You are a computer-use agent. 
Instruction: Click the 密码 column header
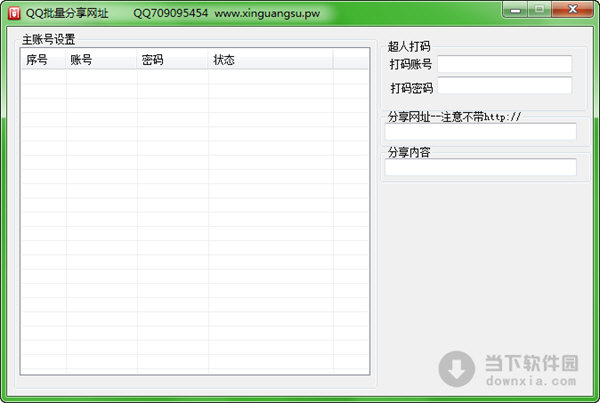coord(173,60)
